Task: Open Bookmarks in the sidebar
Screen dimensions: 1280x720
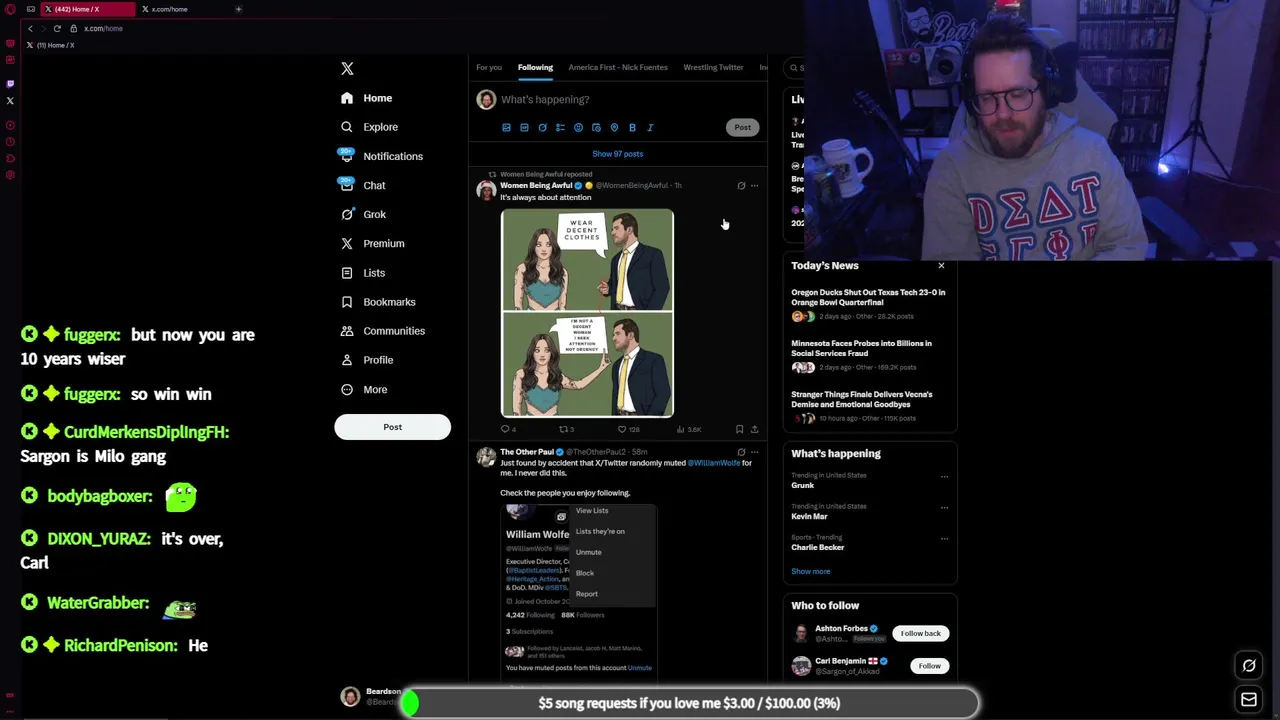Action: click(x=378, y=301)
